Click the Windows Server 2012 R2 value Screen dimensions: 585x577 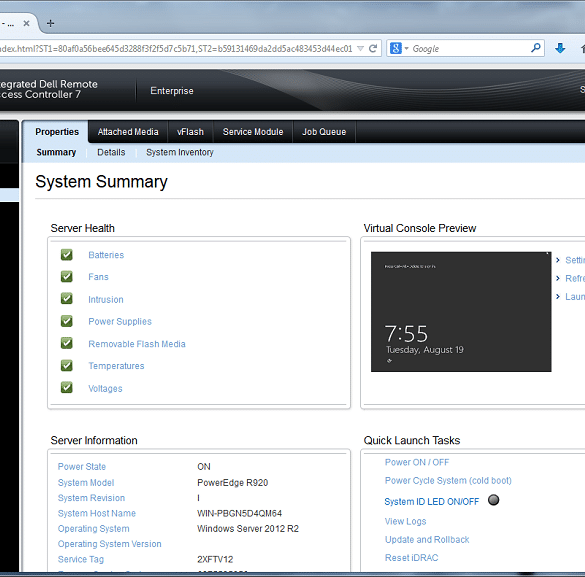click(x=248, y=529)
